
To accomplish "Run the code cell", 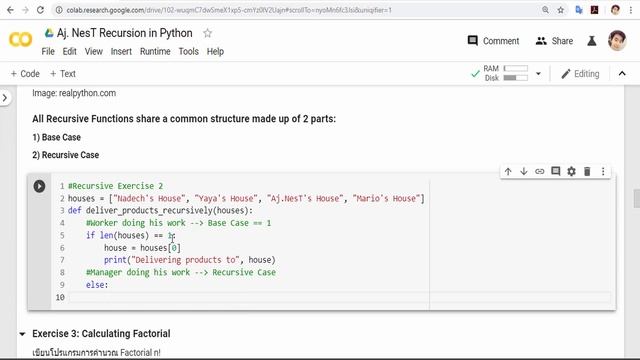I will (39, 186).
